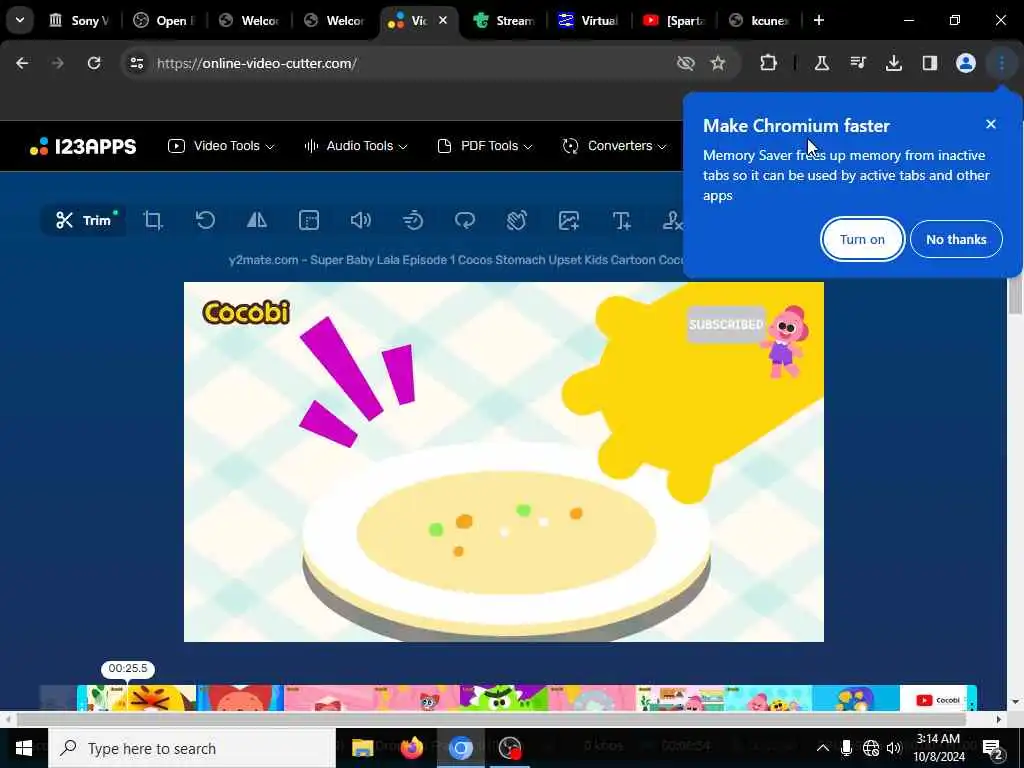Show hidden system tray icons
Image resolution: width=1024 pixels, height=768 pixels.
coord(823,748)
